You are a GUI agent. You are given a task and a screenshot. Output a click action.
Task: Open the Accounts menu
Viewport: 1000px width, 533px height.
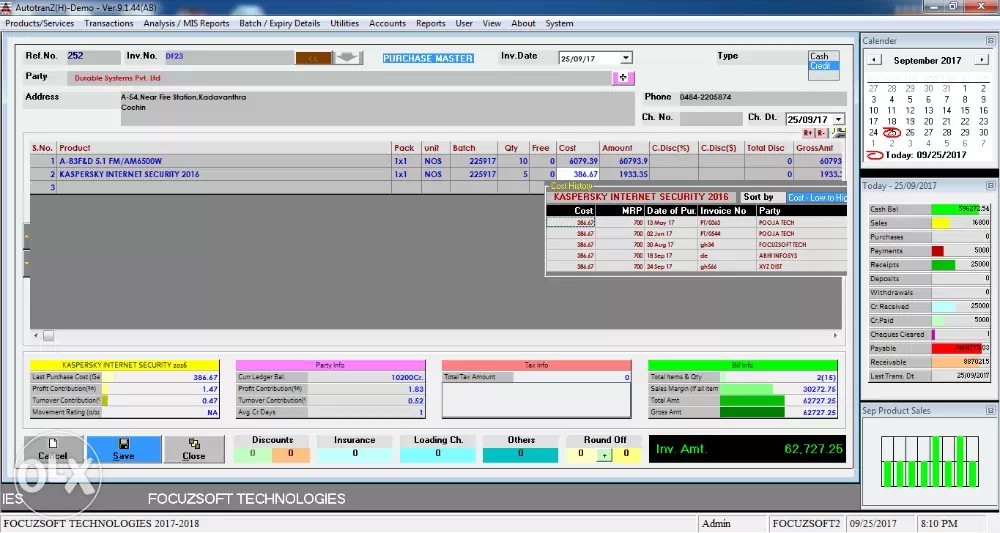tap(387, 24)
